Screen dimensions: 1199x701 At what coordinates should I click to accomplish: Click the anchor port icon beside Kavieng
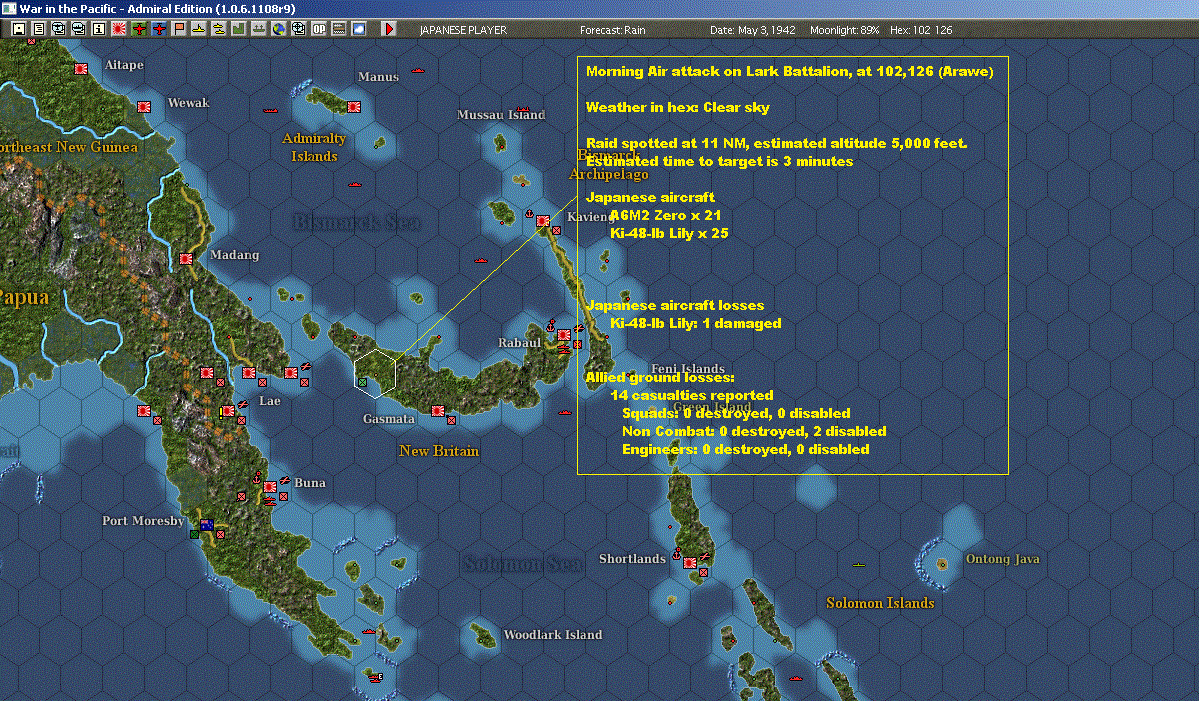click(529, 213)
